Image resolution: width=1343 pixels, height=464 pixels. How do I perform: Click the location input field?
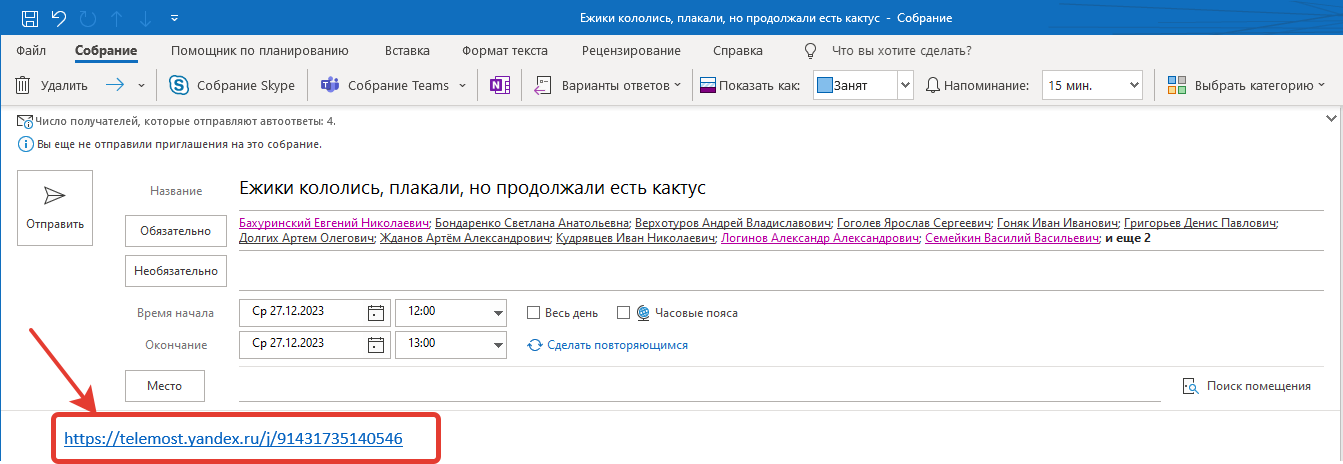699,385
